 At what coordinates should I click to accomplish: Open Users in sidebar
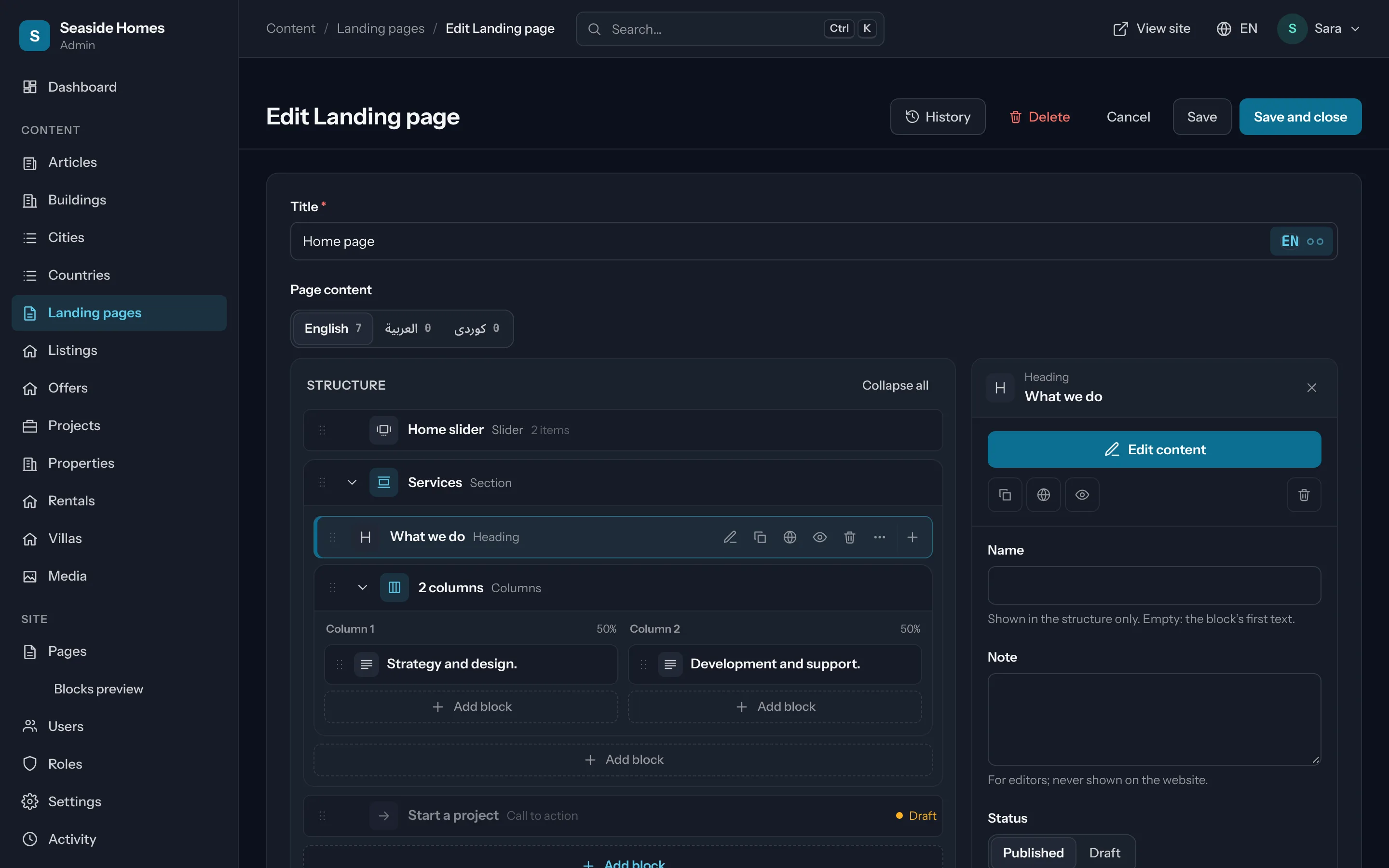119,726
